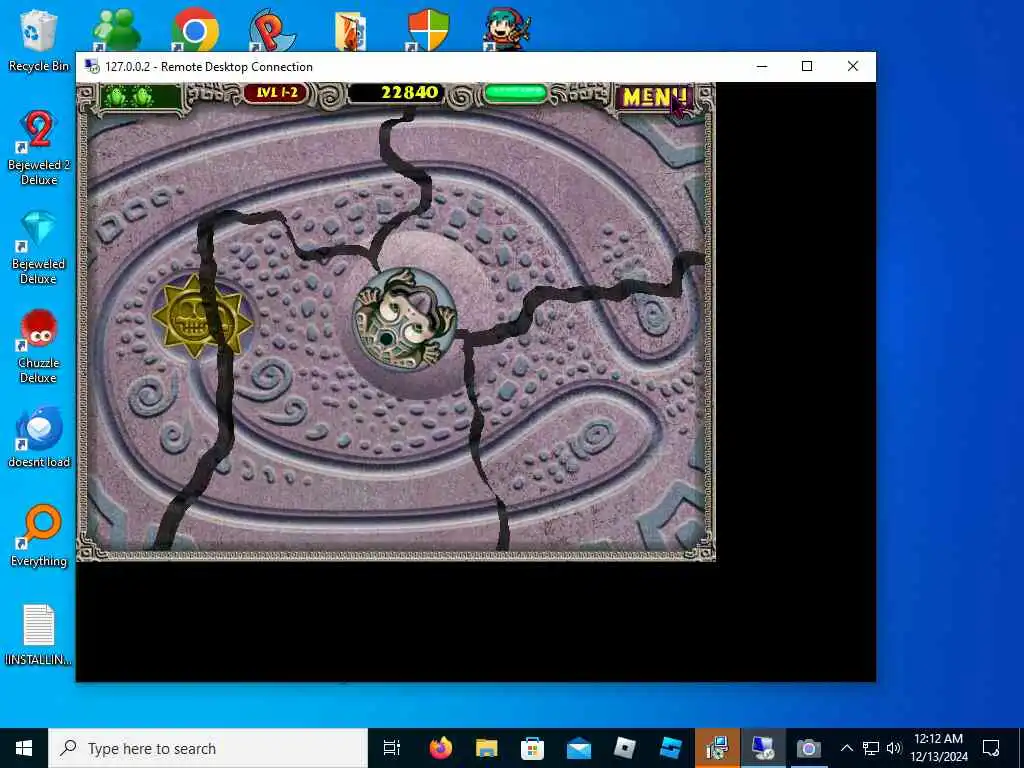Click the Remote Desktop Connection title bar icon
The height and width of the screenshot is (768, 1024).
point(92,67)
